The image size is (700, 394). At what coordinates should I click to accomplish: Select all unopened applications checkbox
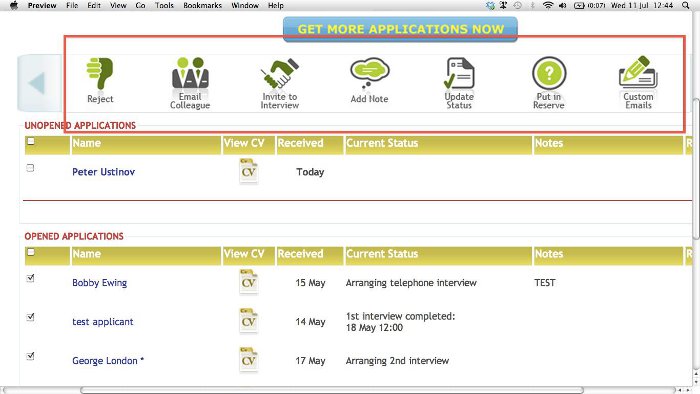tap(31, 141)
